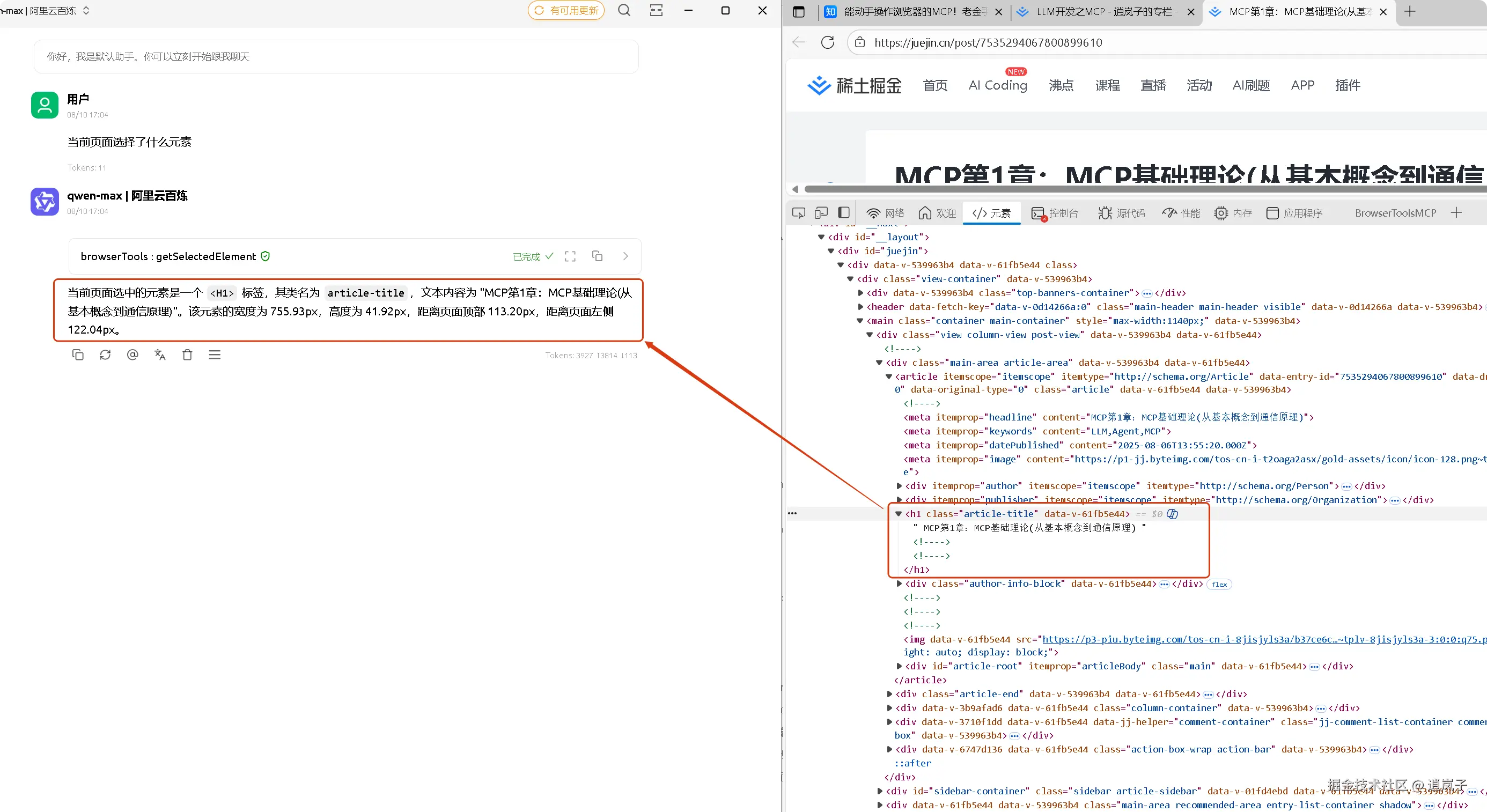1487x812 pixels.
Task: Open the AI Coding nav link
Action: pos(997,85)
